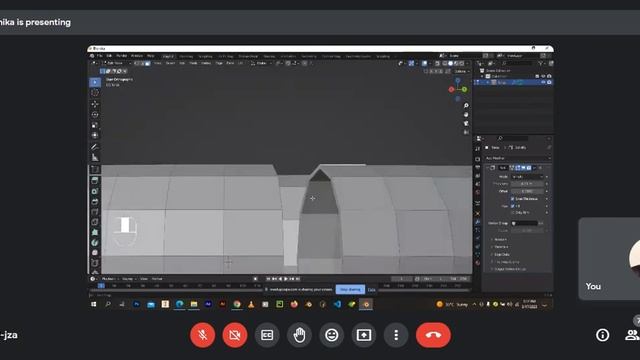Open the Add Modifier dropdown
This screenshot has width=640, height=360.
click(x=518, y=158)
